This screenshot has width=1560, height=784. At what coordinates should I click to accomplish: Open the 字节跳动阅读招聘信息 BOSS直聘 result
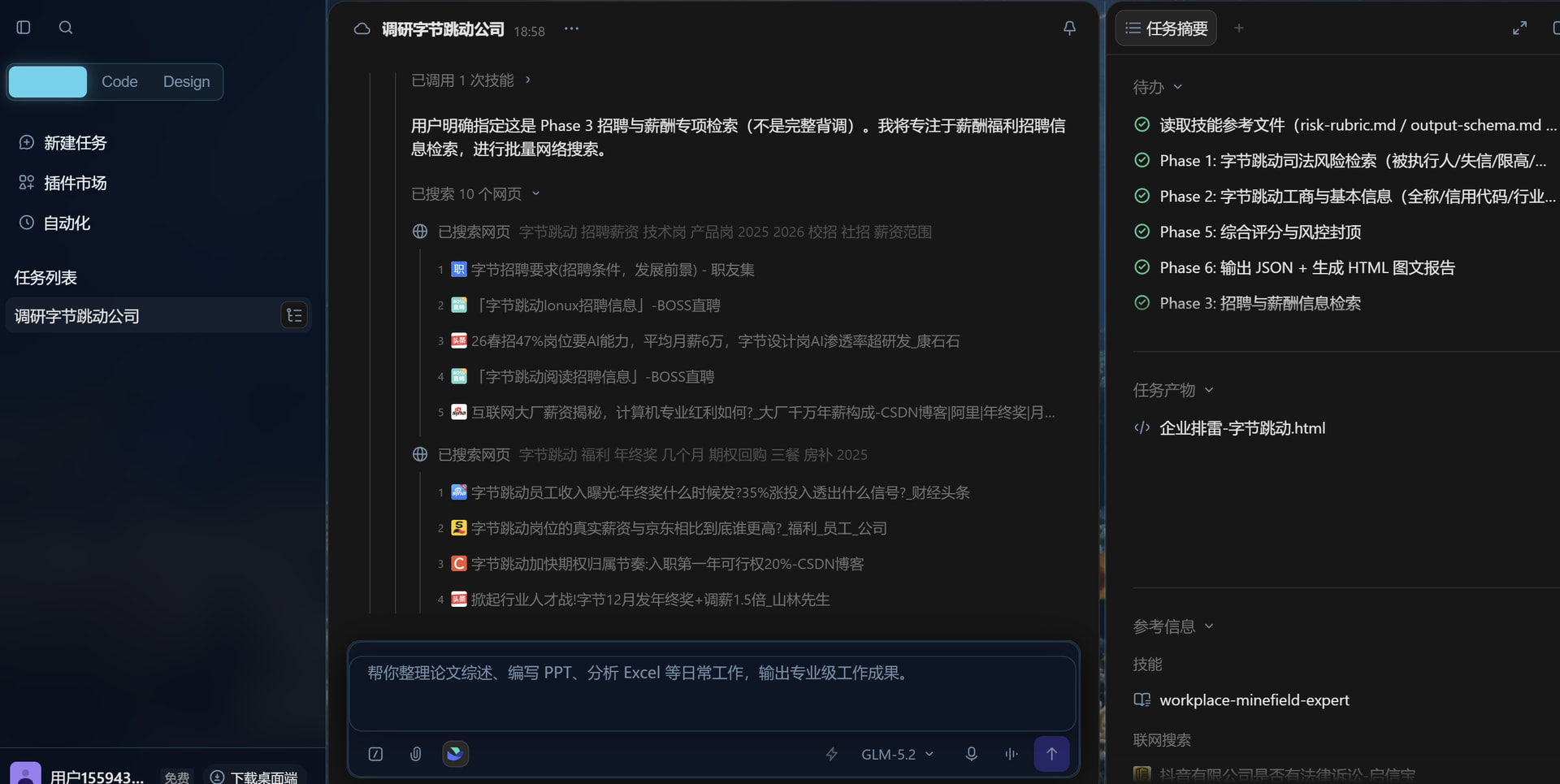pos(592,377)
